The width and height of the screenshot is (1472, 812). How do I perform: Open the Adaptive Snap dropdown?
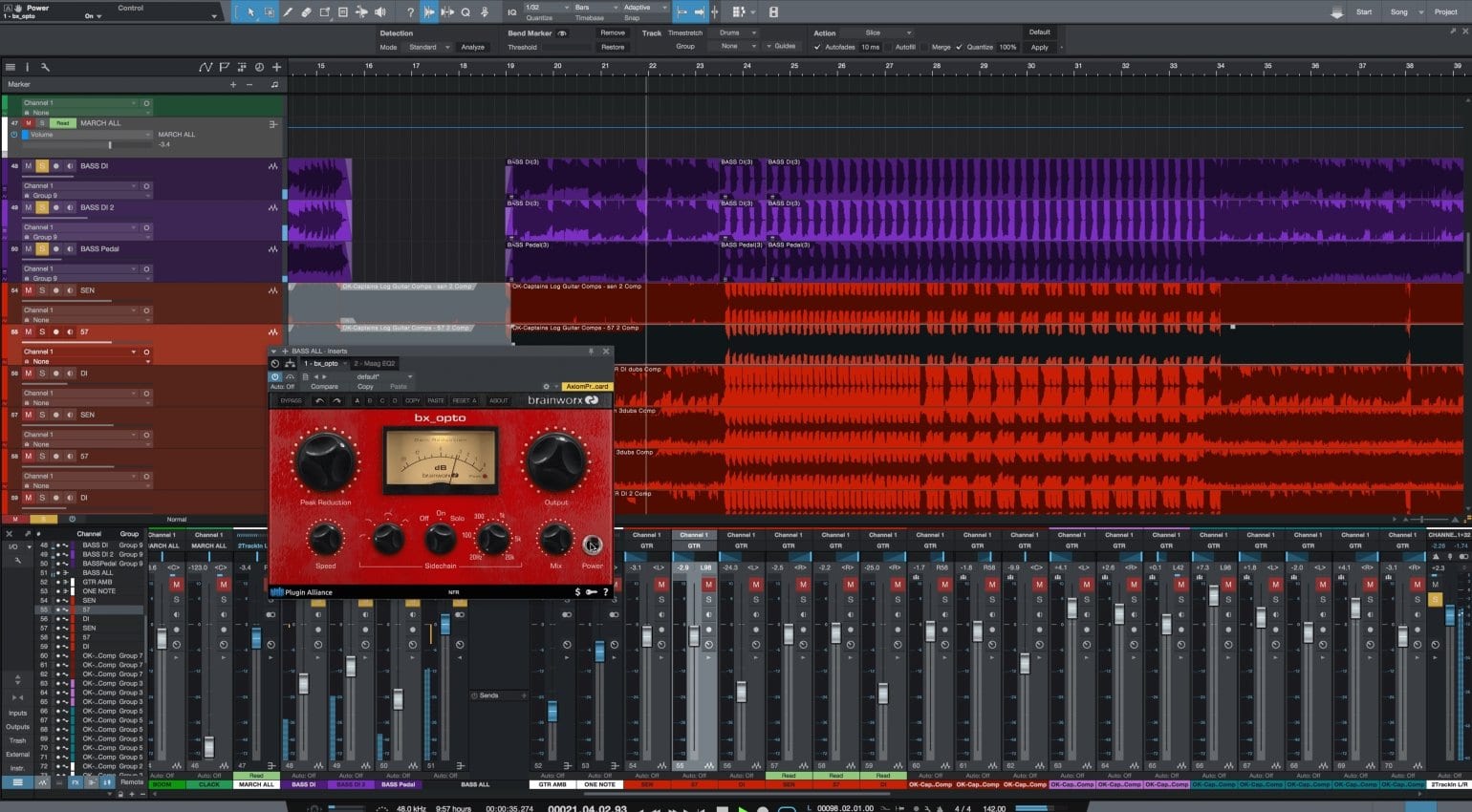pyautogui.click(x=644, y=7)
